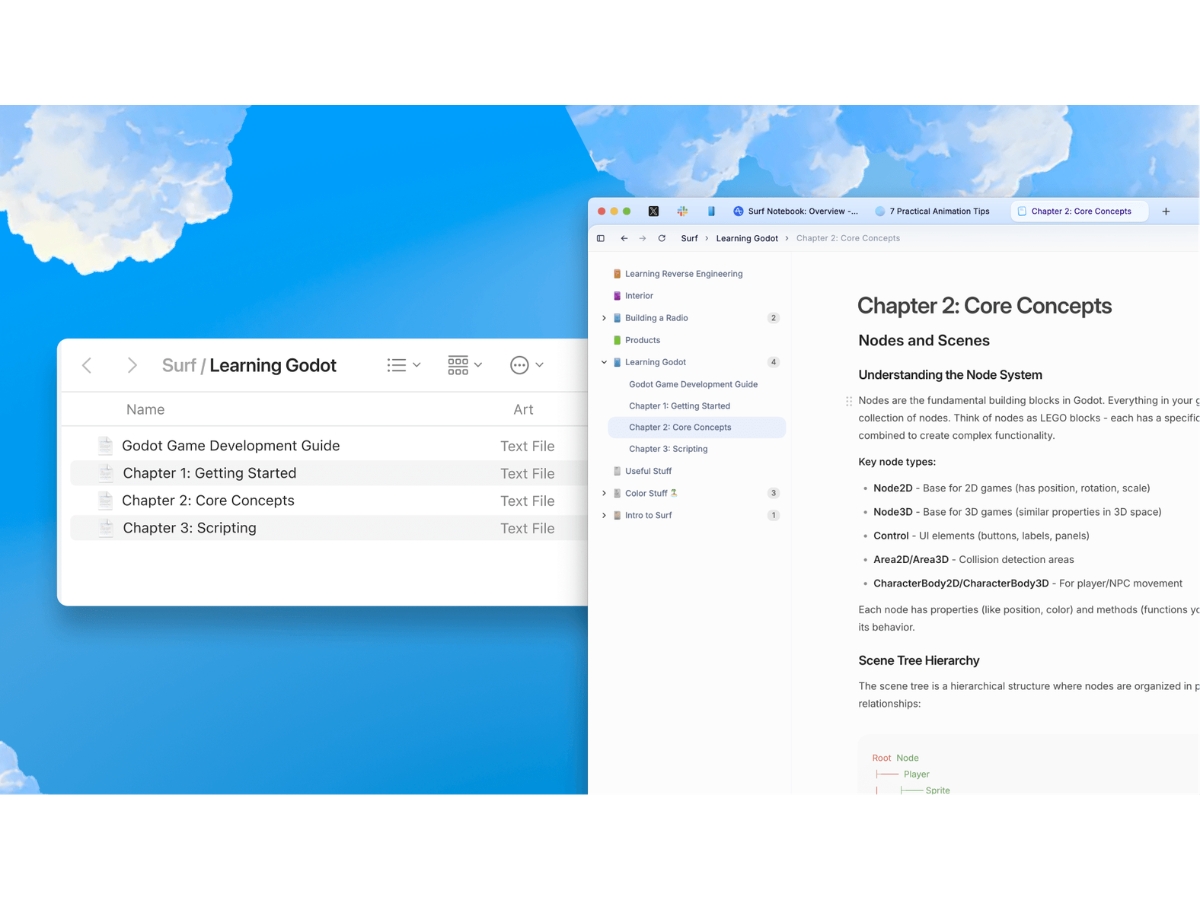Go forward in the Surf browser
Viewport: 1200px width, 900px height.
click(642, 238)
